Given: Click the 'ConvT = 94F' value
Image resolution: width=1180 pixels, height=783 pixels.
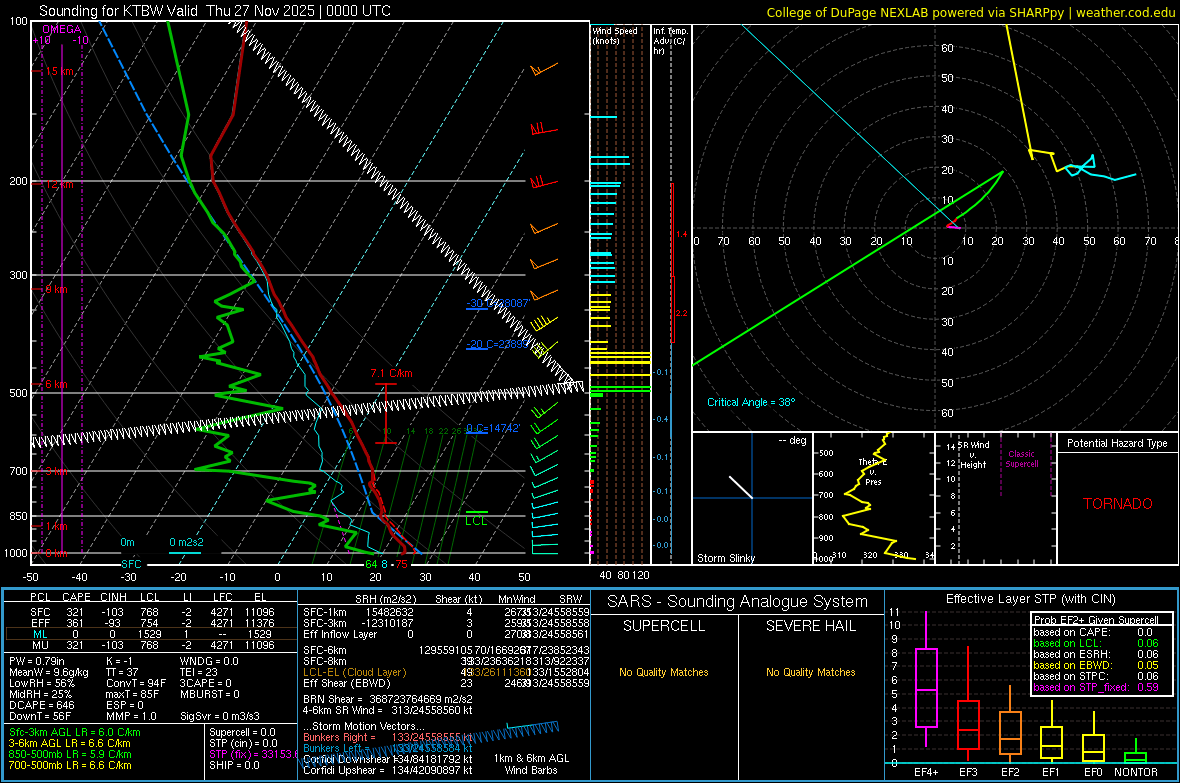Looking at the screenshot, I should (135, 684).
